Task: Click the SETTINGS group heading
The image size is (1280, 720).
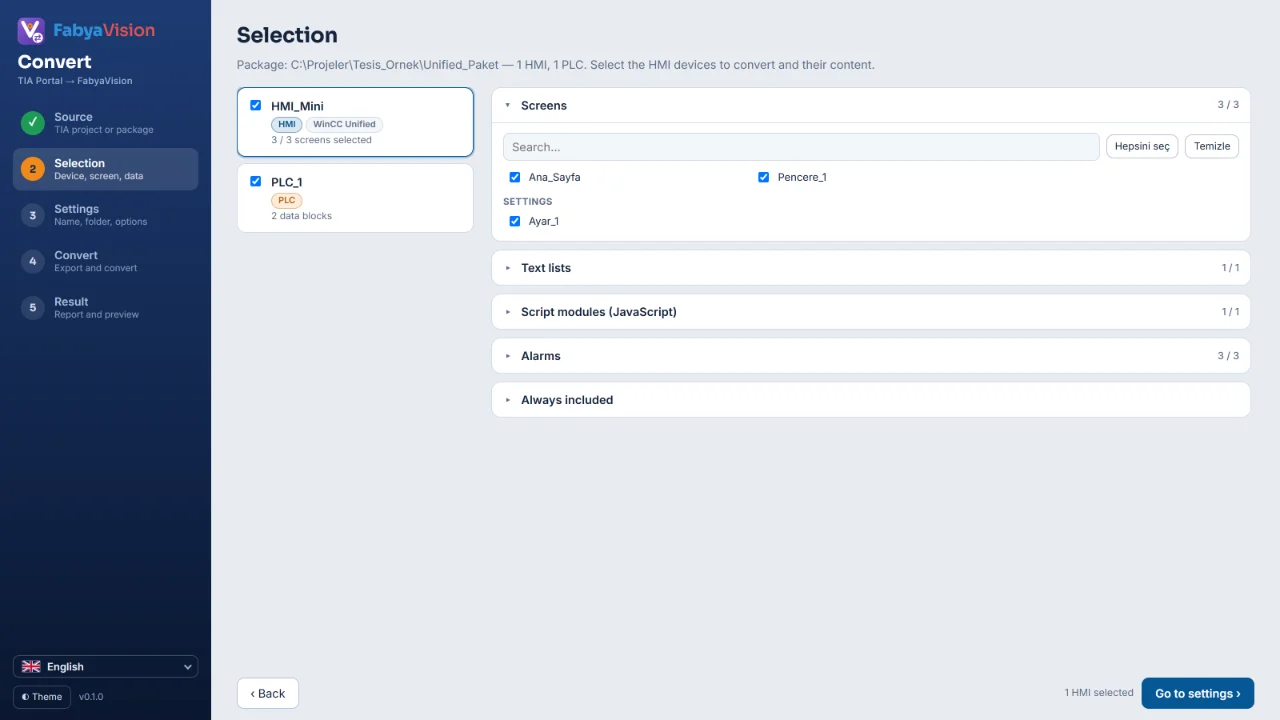Action: coord(527,202)
